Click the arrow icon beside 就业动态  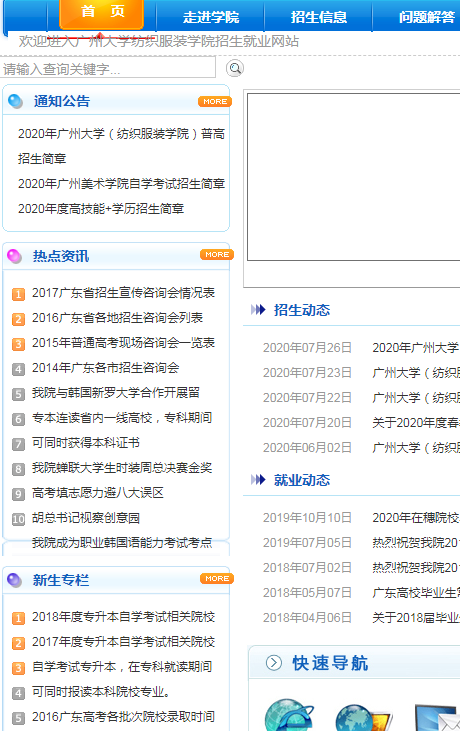click(258, 479)
